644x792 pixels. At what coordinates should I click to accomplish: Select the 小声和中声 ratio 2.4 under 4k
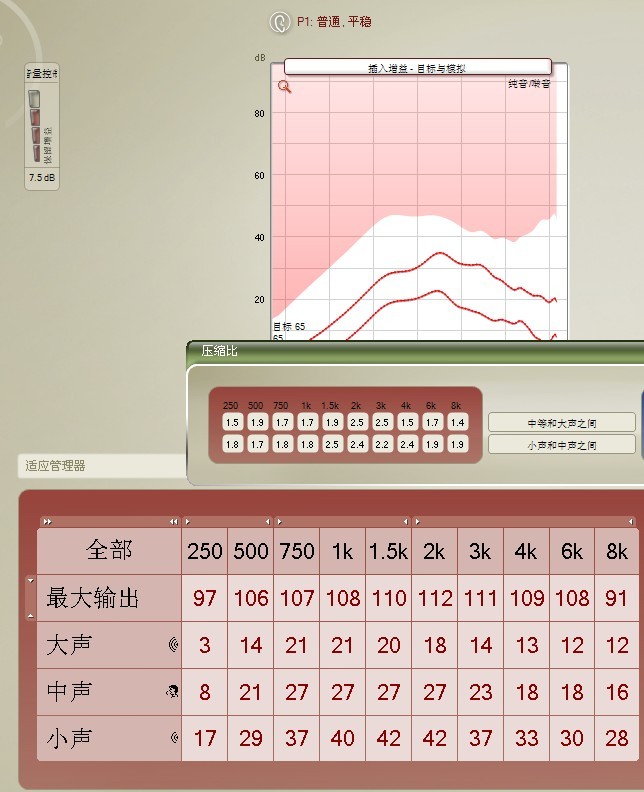pos(407,444)
